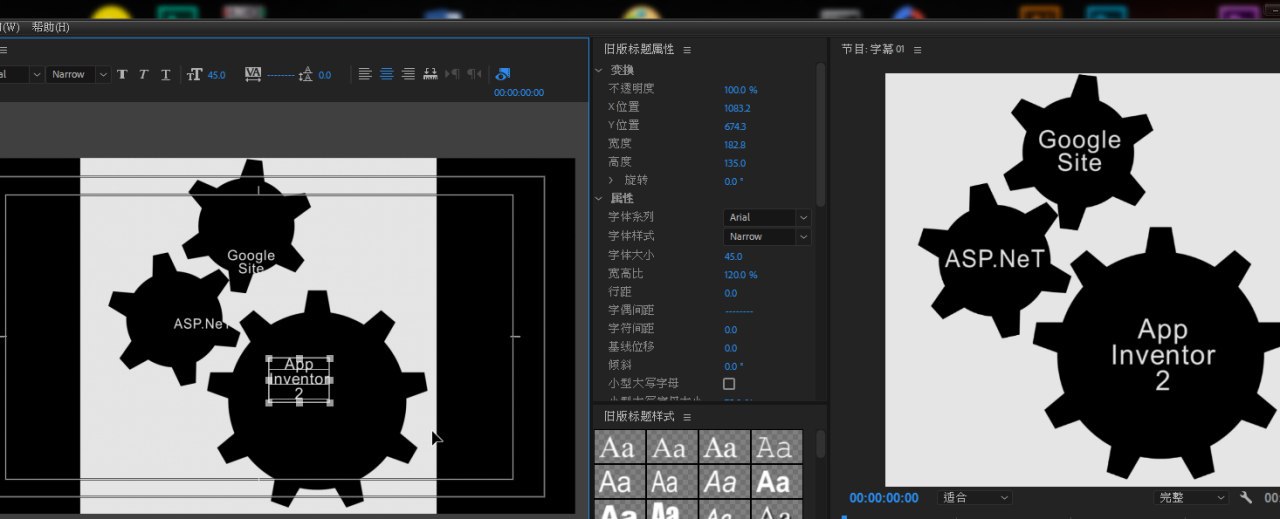Open program monitor wrench settings

[1246, 497]
